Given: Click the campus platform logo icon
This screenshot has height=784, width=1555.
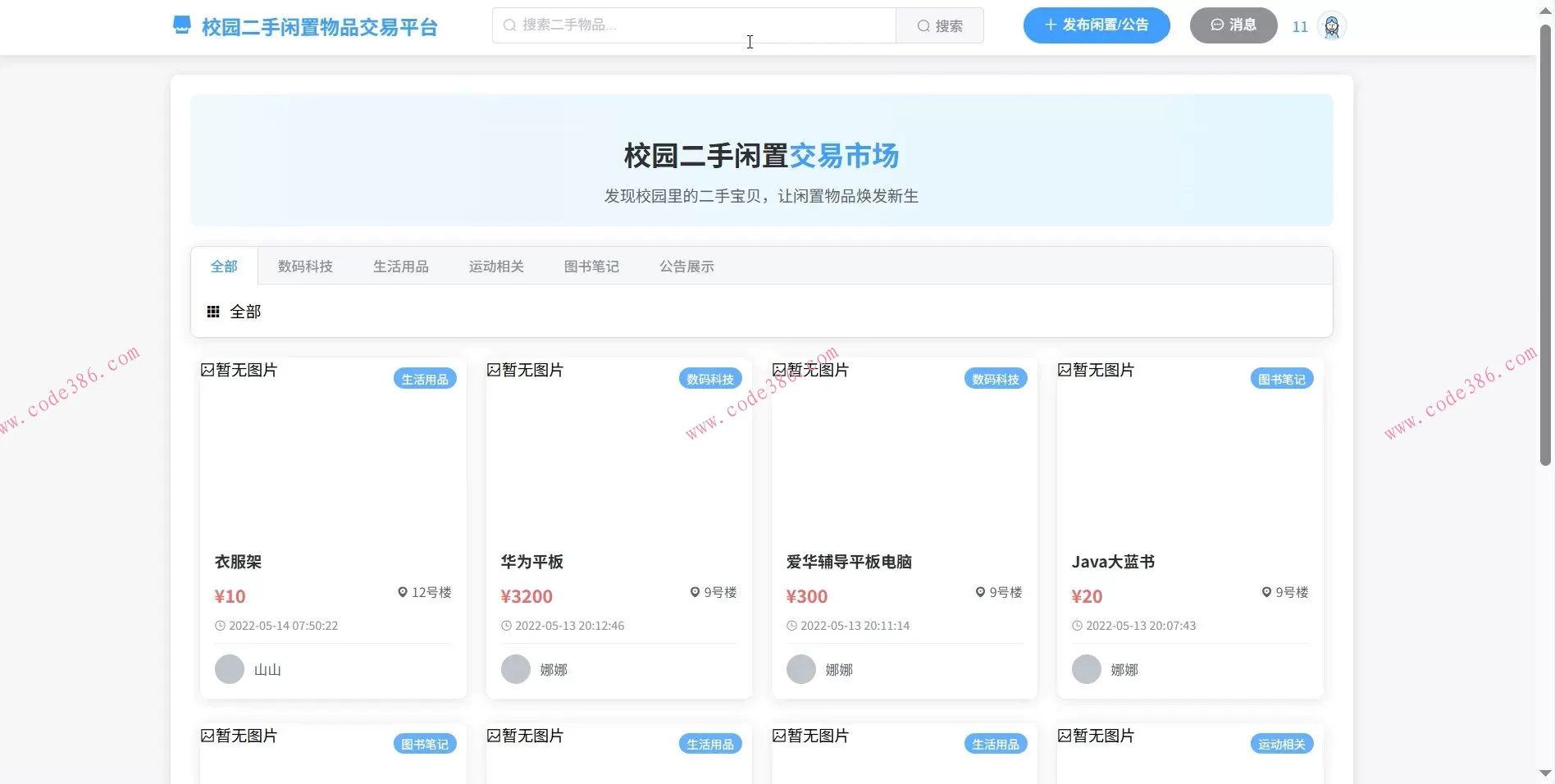Looking at the screenshot, I should [x=181, y=25].
